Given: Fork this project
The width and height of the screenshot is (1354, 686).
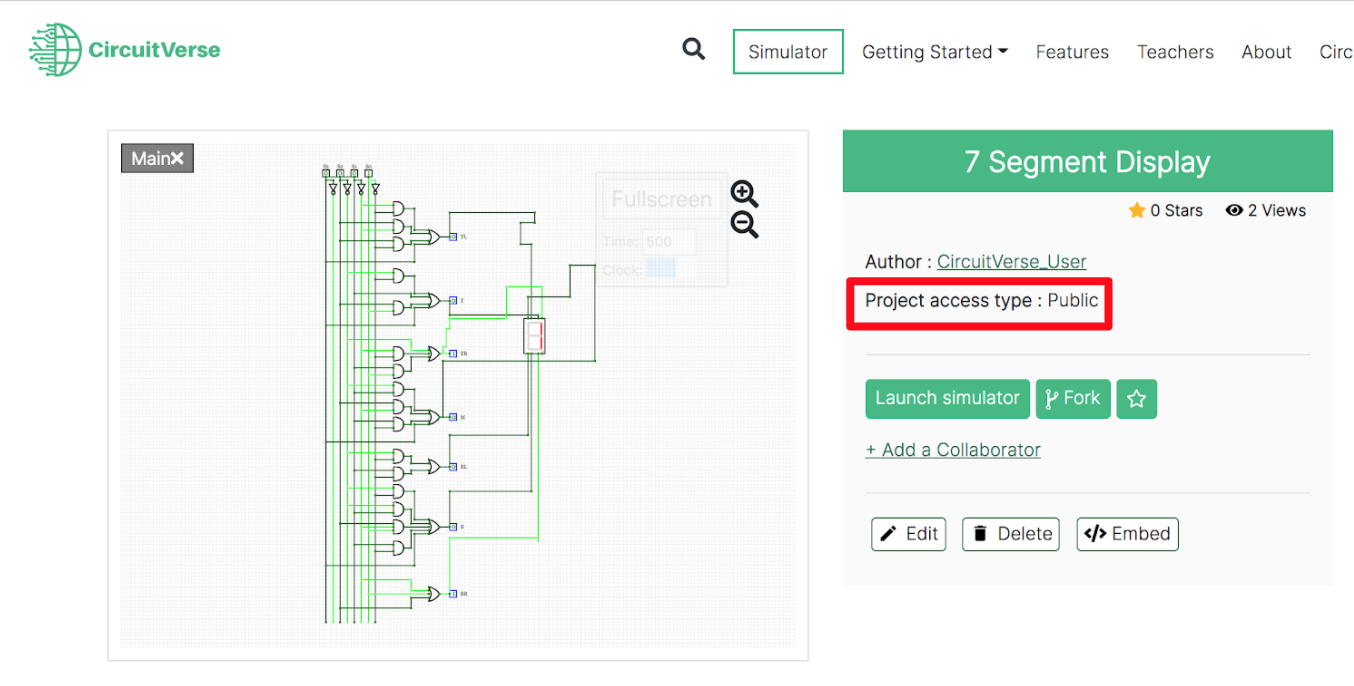Looking at the screenshot, I should (x=1072, y=398).
